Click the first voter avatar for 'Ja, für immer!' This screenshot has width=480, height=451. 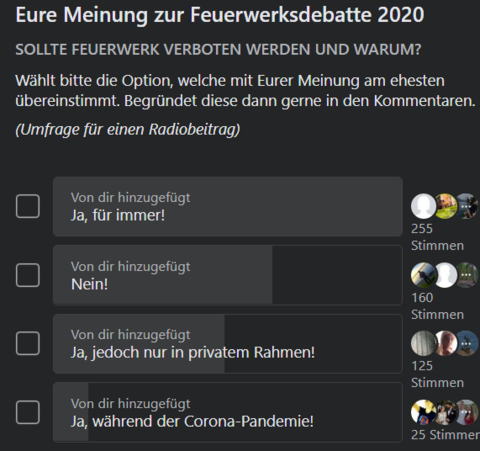point(424,206)
